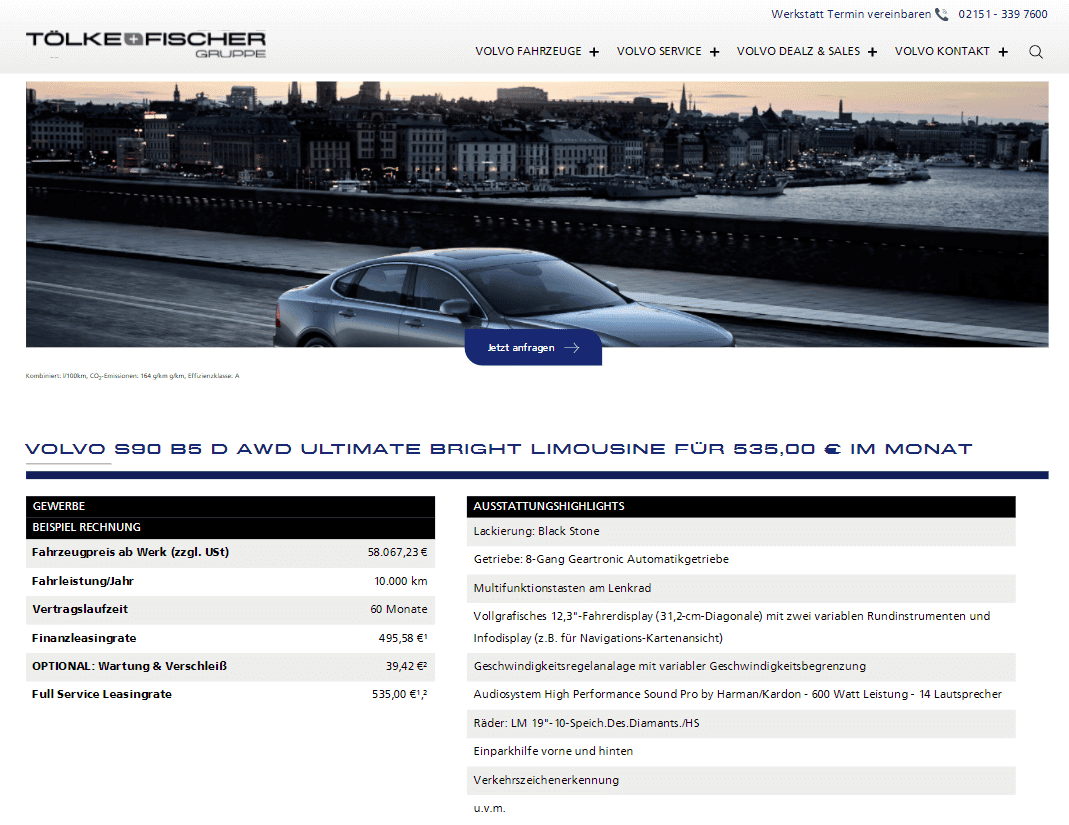Expand the plus next to Volvo Kontakt
Image resolution: width=1069 pixels, height=825 pixels.
1003,52
